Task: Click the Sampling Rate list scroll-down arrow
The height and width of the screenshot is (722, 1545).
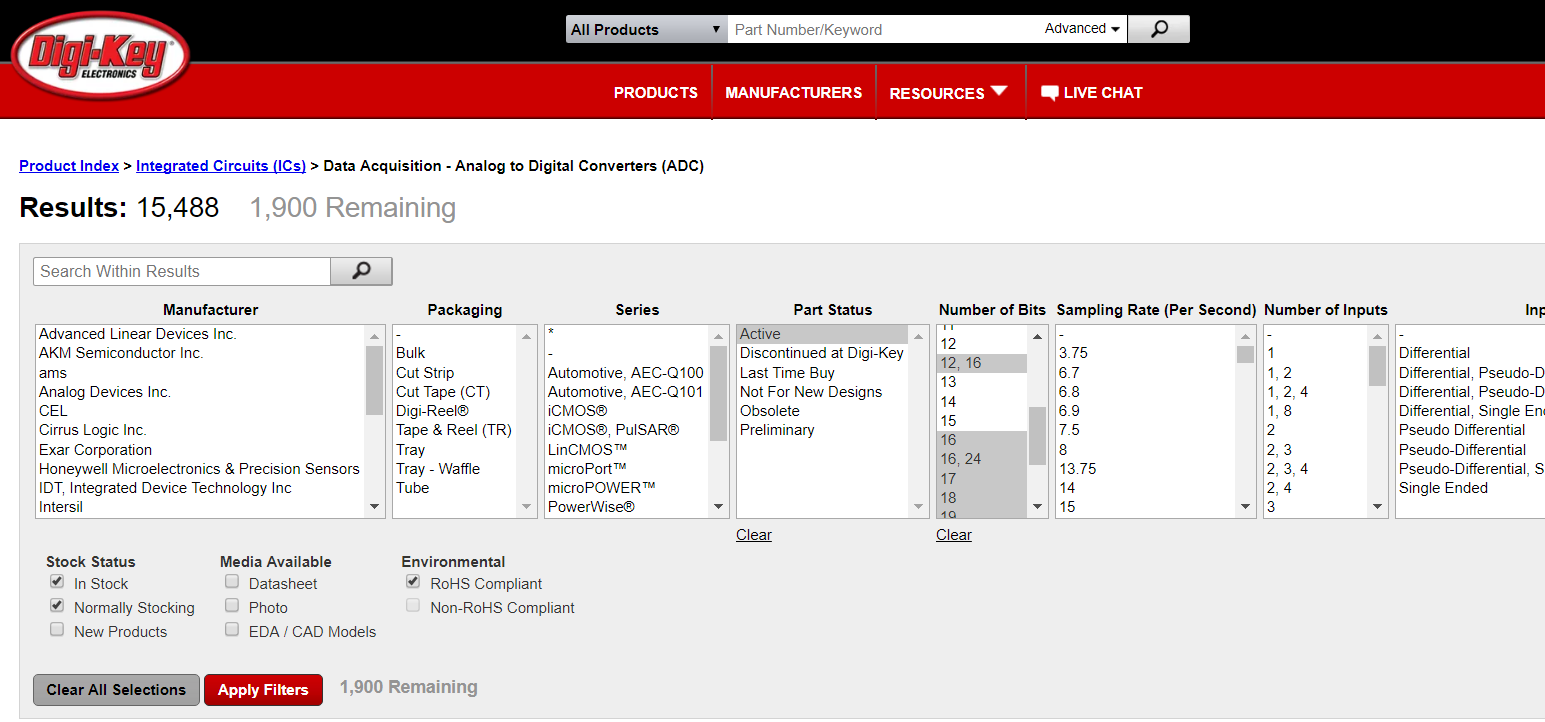Action: 1245,507
